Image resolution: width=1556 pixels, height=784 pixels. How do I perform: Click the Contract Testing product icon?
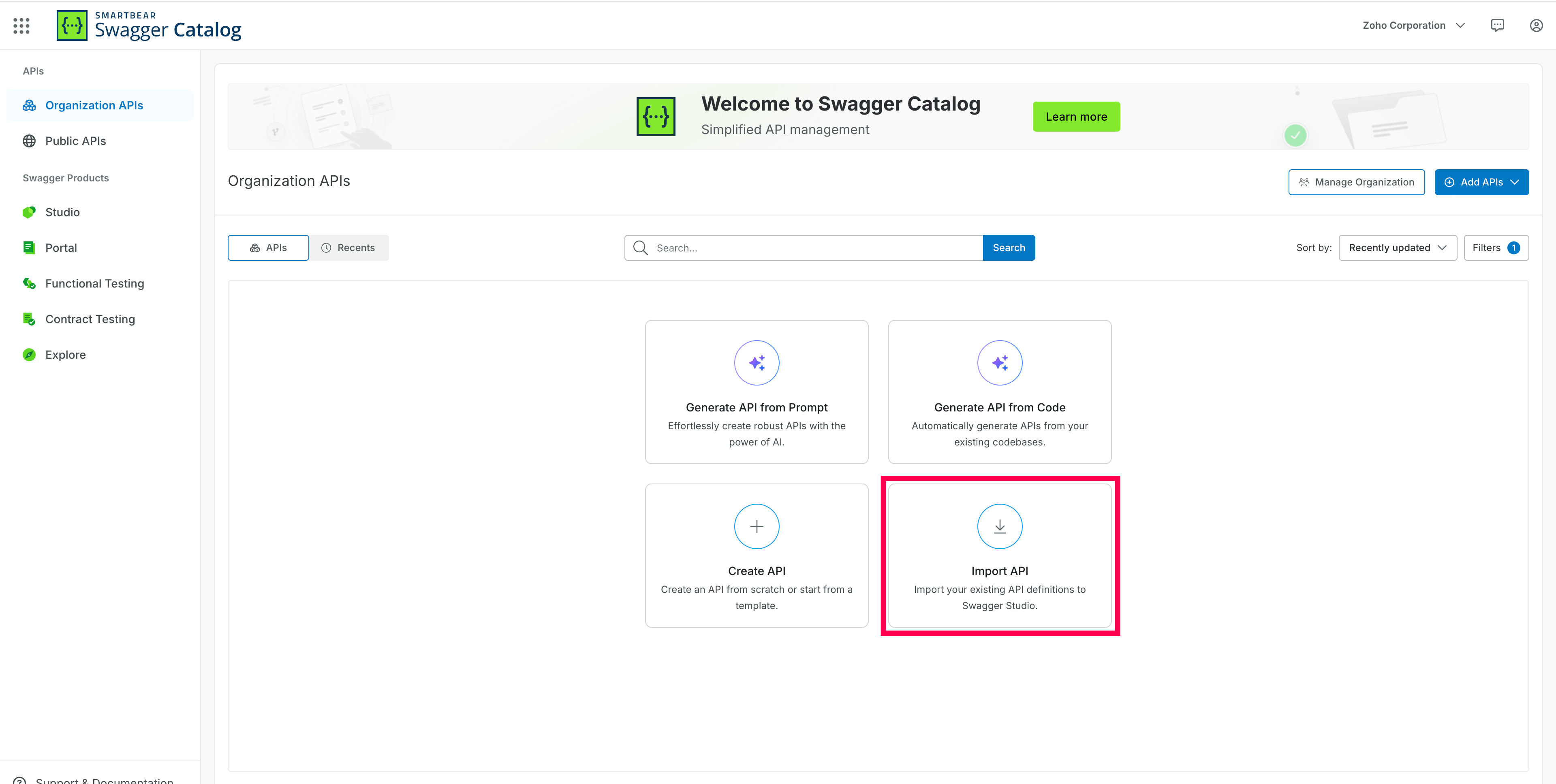click(x=29, y=319)
